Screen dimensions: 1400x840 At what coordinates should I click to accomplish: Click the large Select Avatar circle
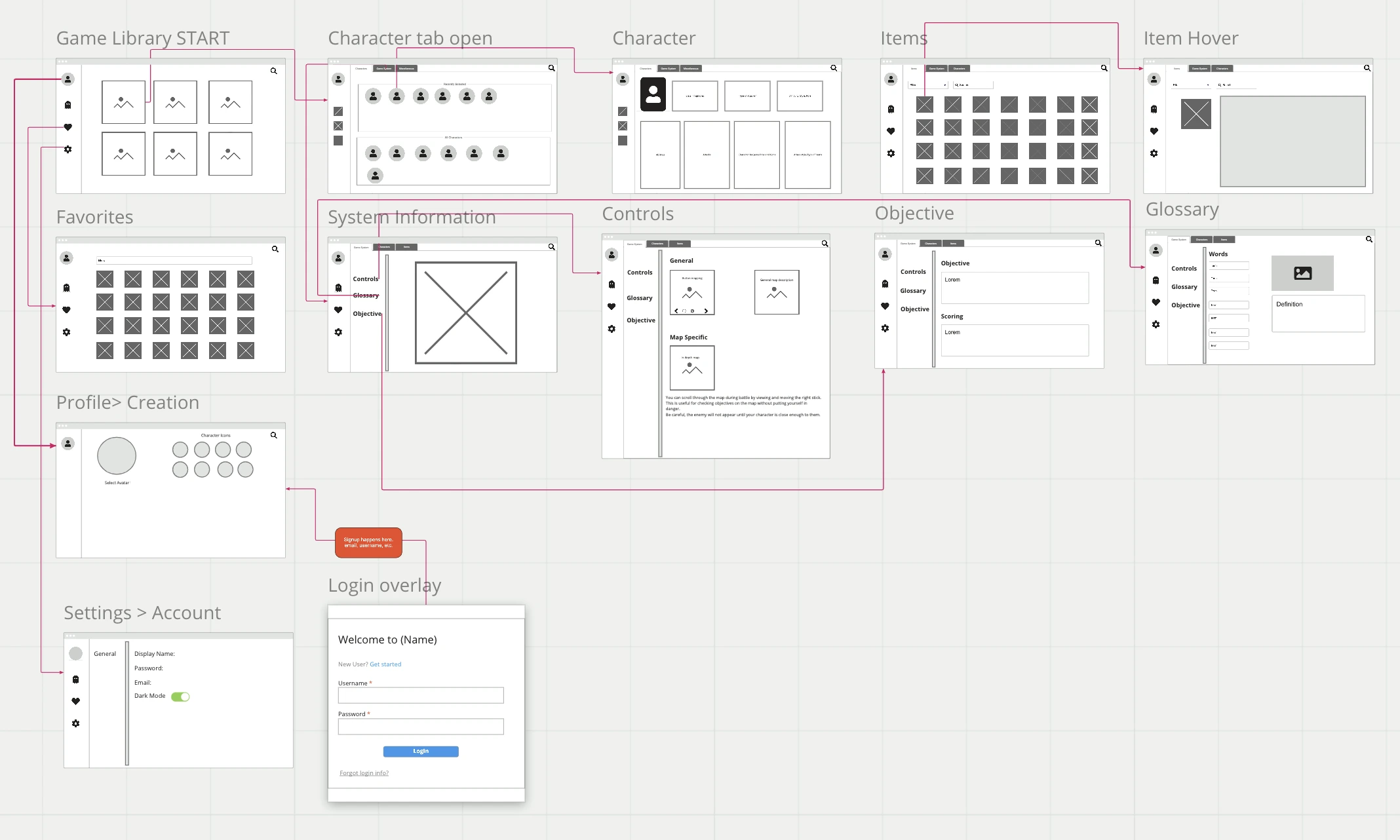[x=117, y=456]
